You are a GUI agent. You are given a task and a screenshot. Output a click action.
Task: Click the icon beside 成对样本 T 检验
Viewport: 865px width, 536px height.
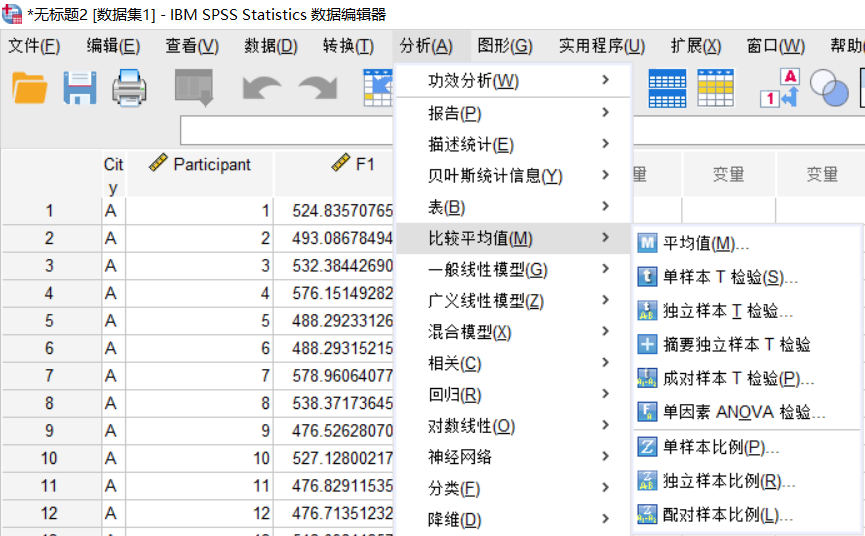click(647, 378)
